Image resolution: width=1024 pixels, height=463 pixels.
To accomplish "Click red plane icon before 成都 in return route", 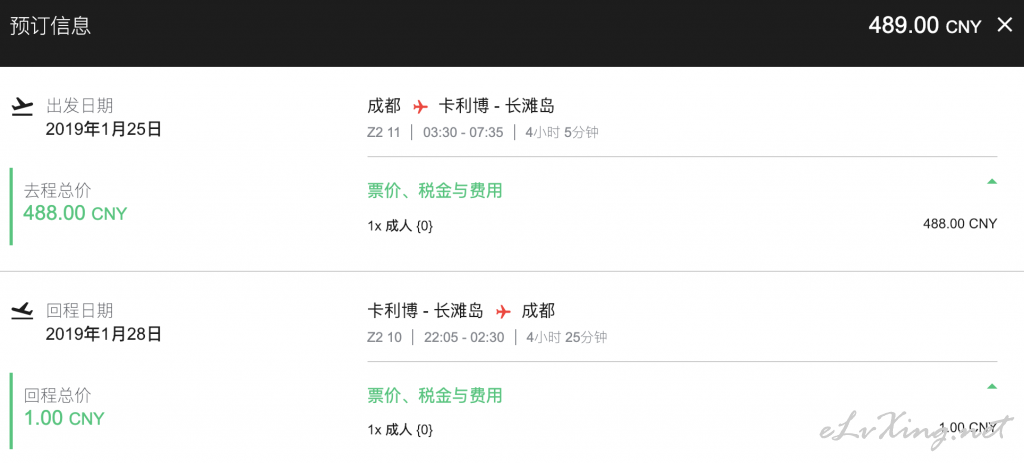I will point(502,311).
